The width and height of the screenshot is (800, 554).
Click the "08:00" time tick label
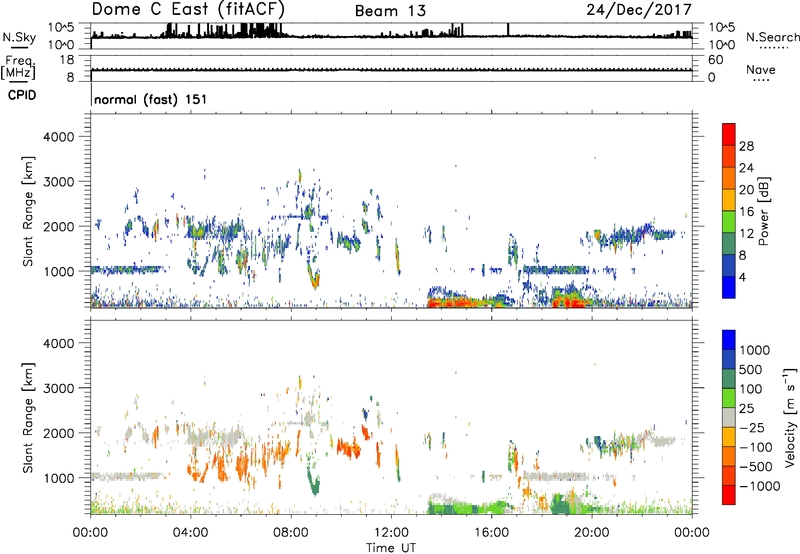coord(291,533)
